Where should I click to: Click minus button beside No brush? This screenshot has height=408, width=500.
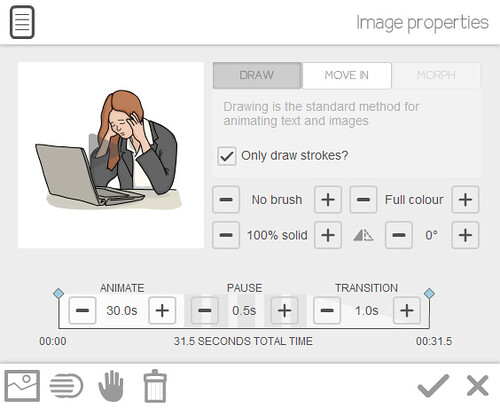point(226,200)
